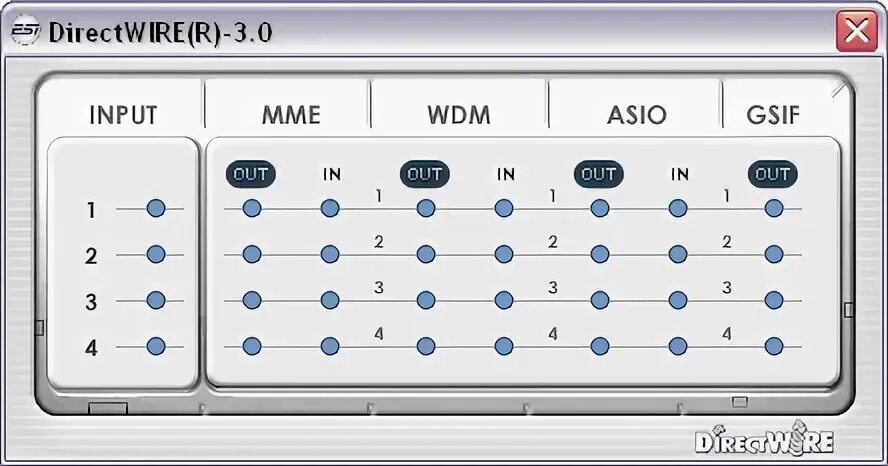The width and height of the screenshot is (888, 466).
Task: Choose ASIO IN node on row 2
Action: click(x=678, y=254)
